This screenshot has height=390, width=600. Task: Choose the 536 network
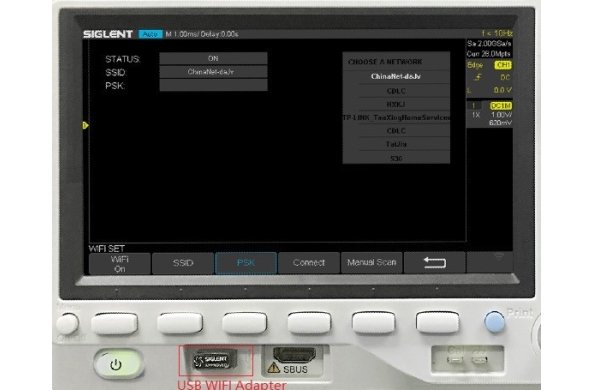click(396, 158)
